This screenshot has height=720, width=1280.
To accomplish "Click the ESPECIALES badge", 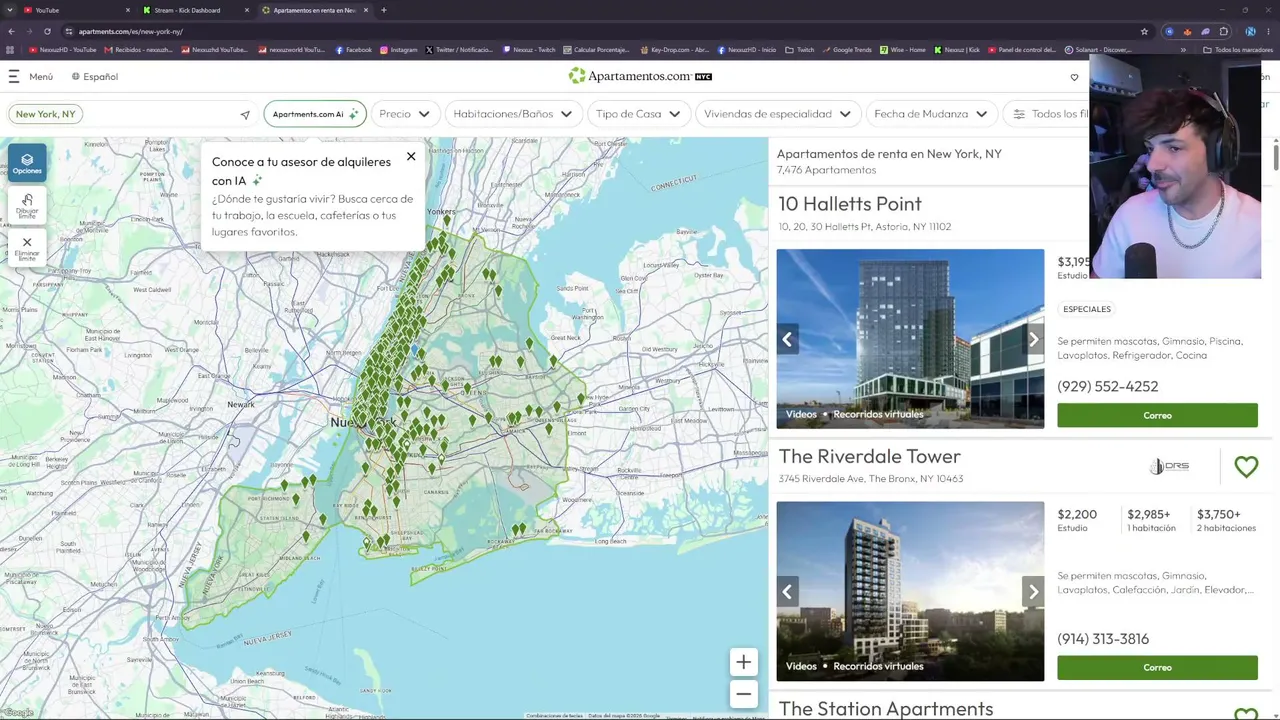I will (x=1087, y=309).
